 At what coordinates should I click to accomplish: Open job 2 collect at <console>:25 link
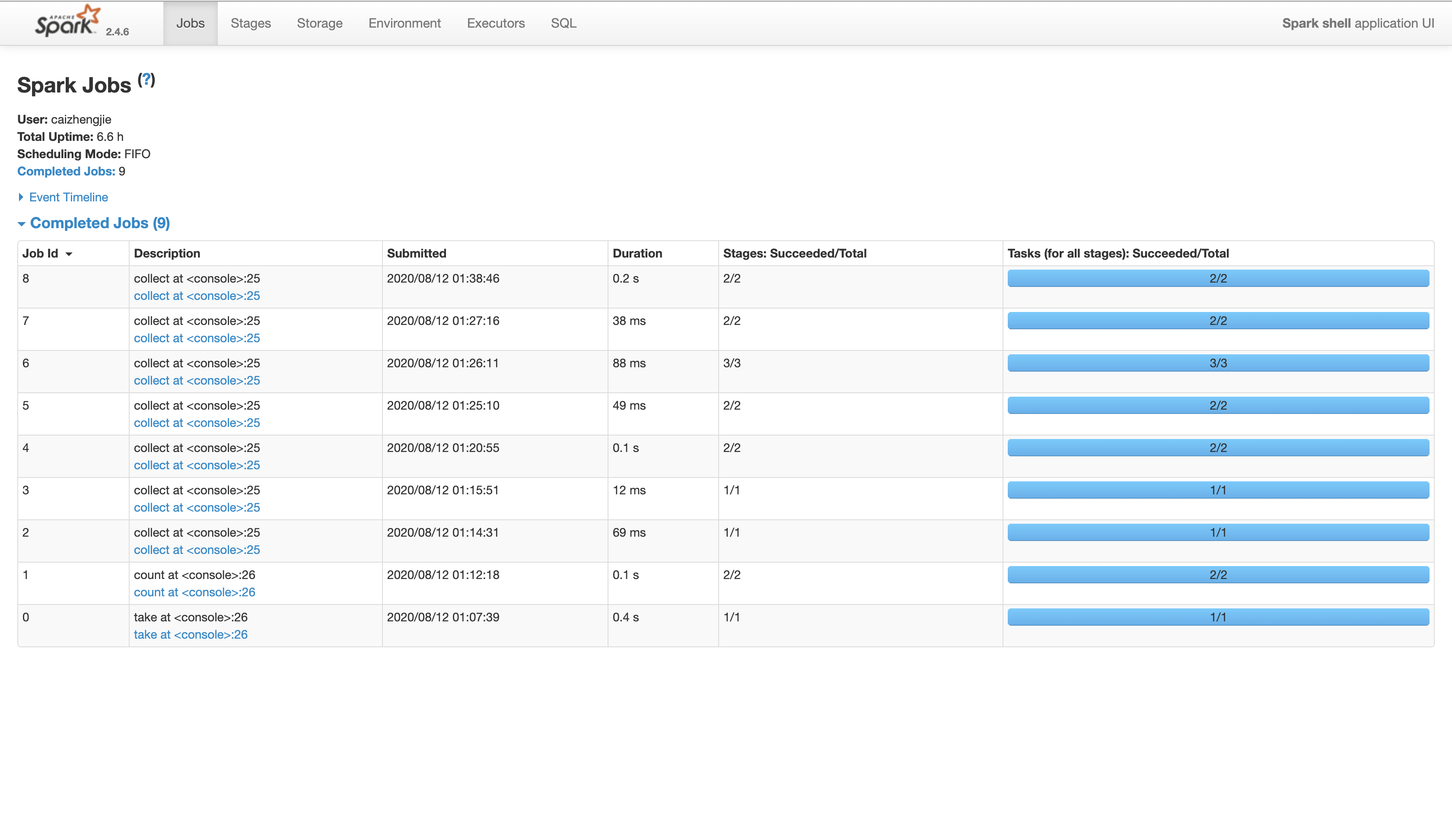point(197,550)
